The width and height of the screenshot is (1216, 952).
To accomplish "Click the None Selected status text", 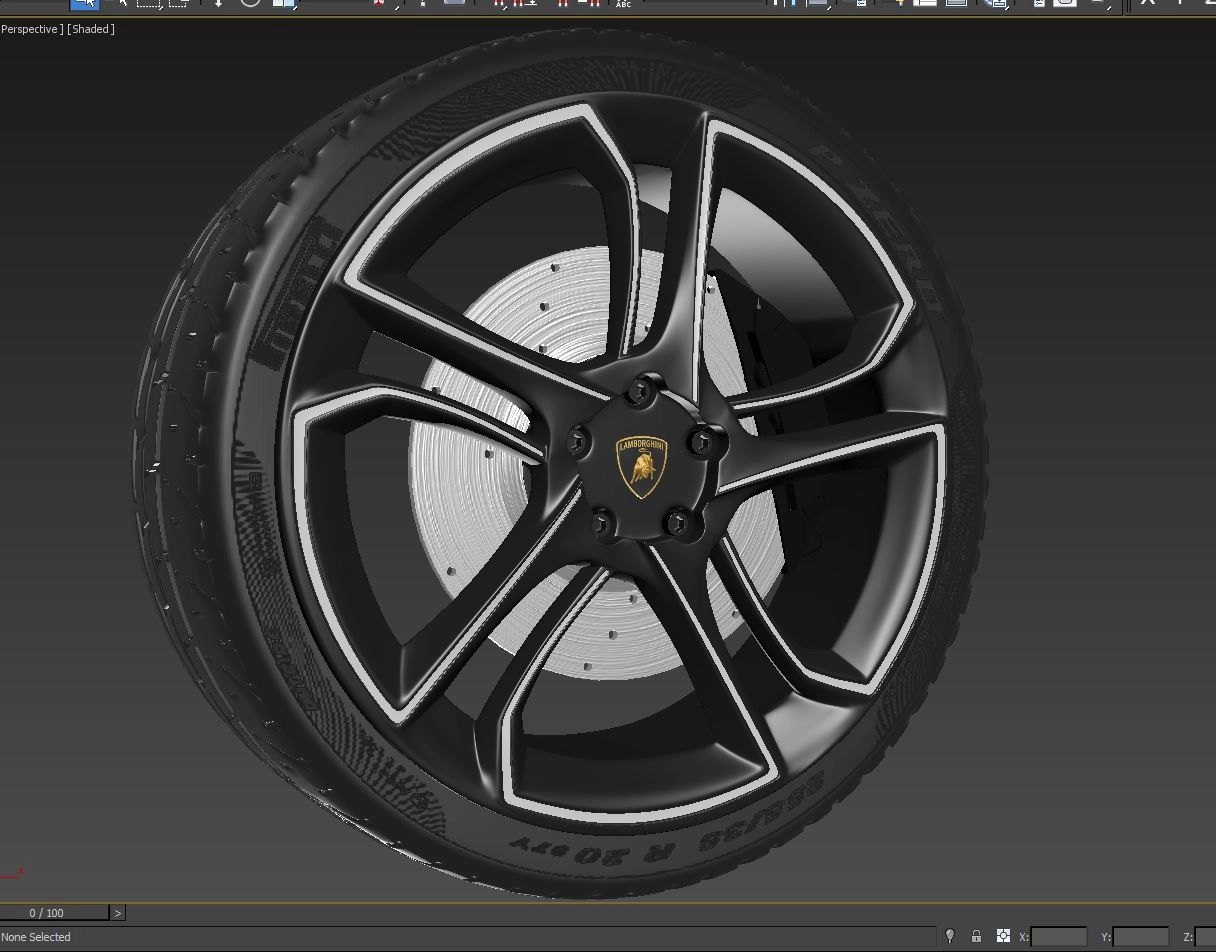I will click(x=36, y=937).
